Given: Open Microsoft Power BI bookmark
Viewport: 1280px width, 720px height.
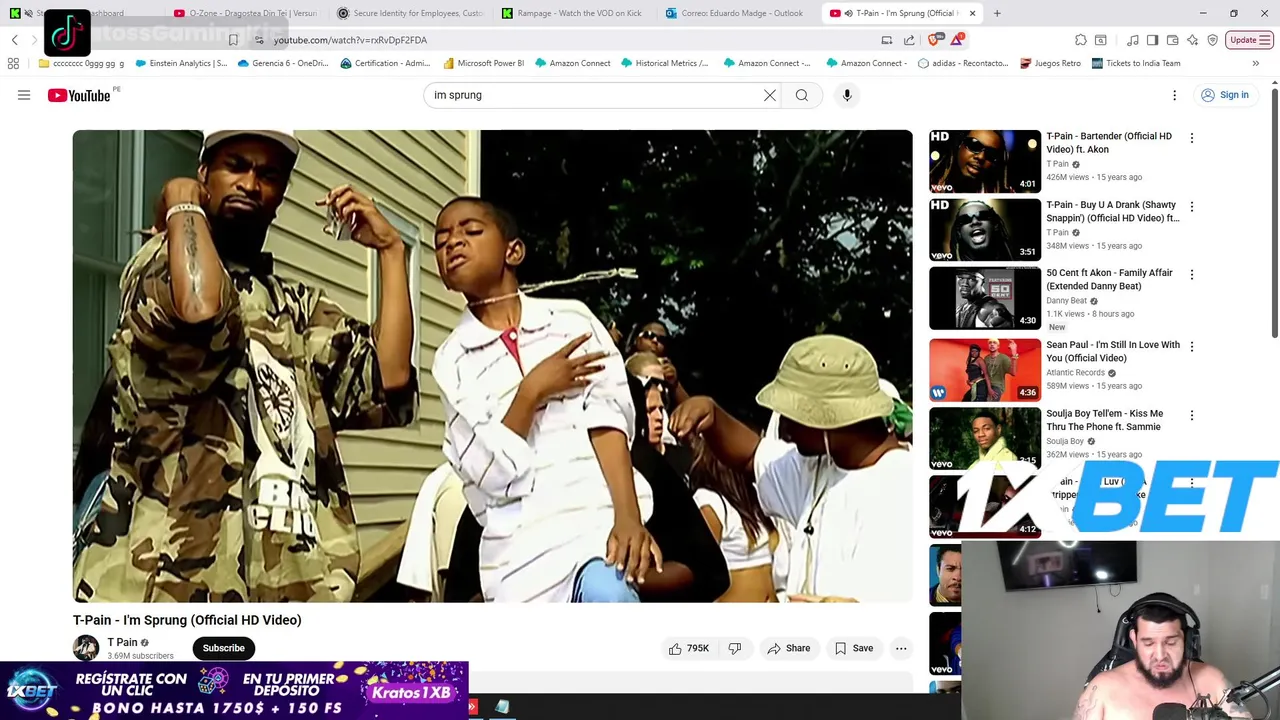Looking at the screenshot, I should (483, 63).
